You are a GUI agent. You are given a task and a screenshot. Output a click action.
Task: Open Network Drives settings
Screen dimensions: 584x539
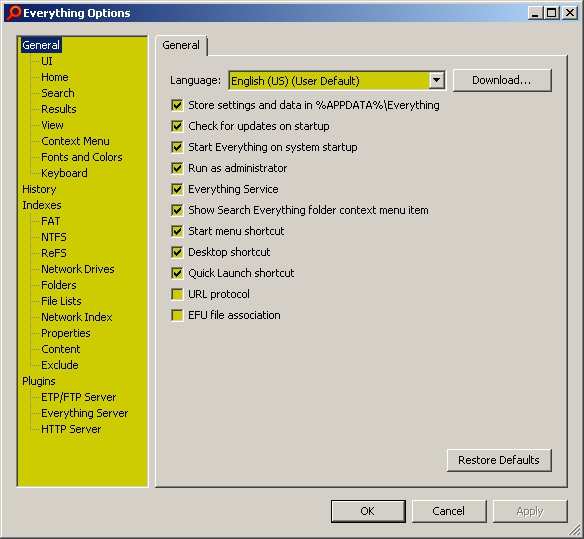coord(78,269)
